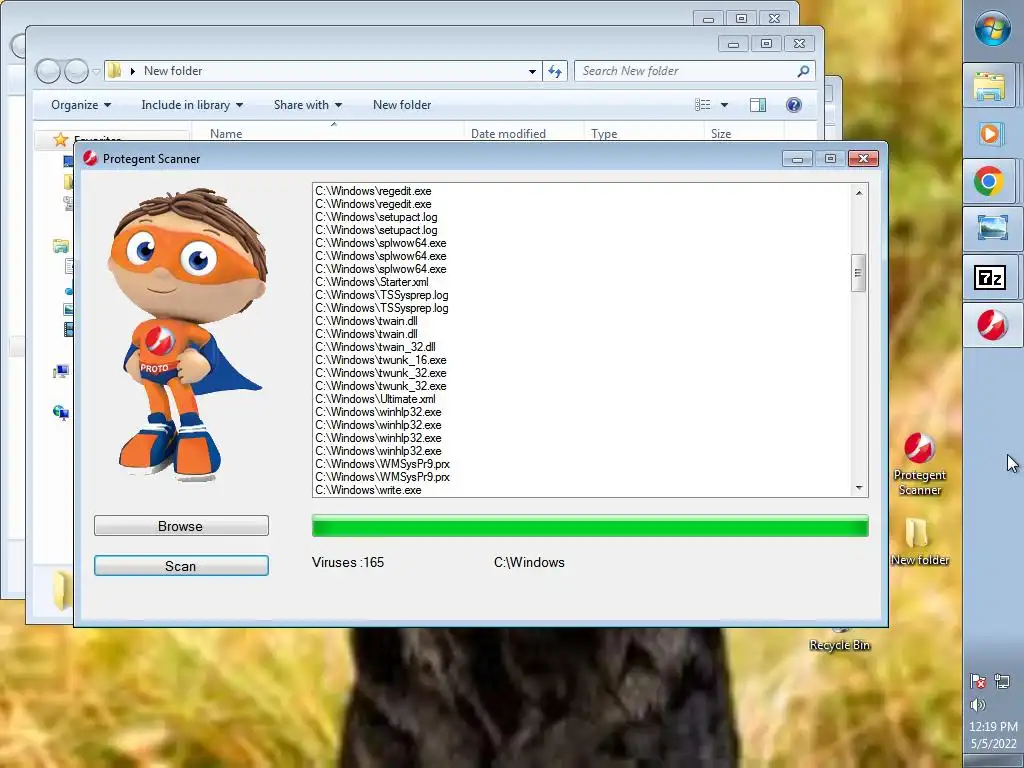Expand the change view options arrow
This screenshot has width=1024, height=768.
pos(724,105)
